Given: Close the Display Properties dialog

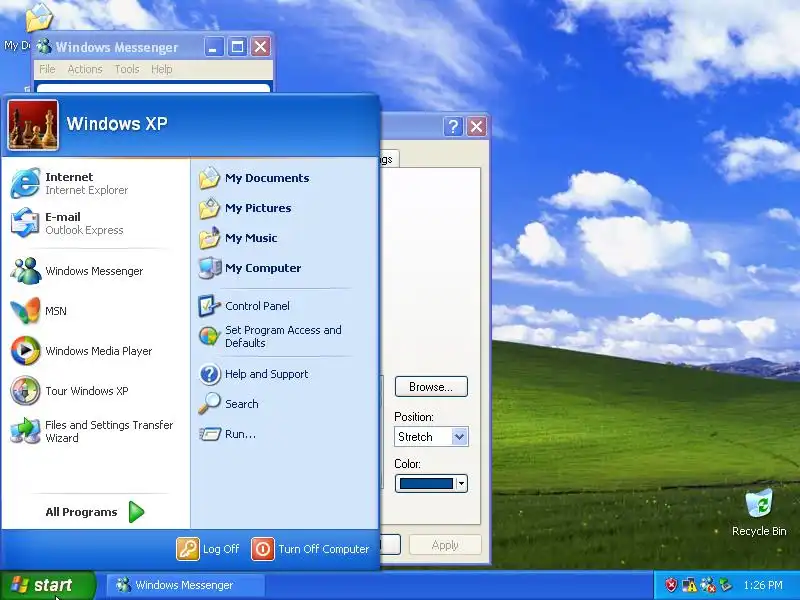Looking at the screenshot, I should (477, 126).
